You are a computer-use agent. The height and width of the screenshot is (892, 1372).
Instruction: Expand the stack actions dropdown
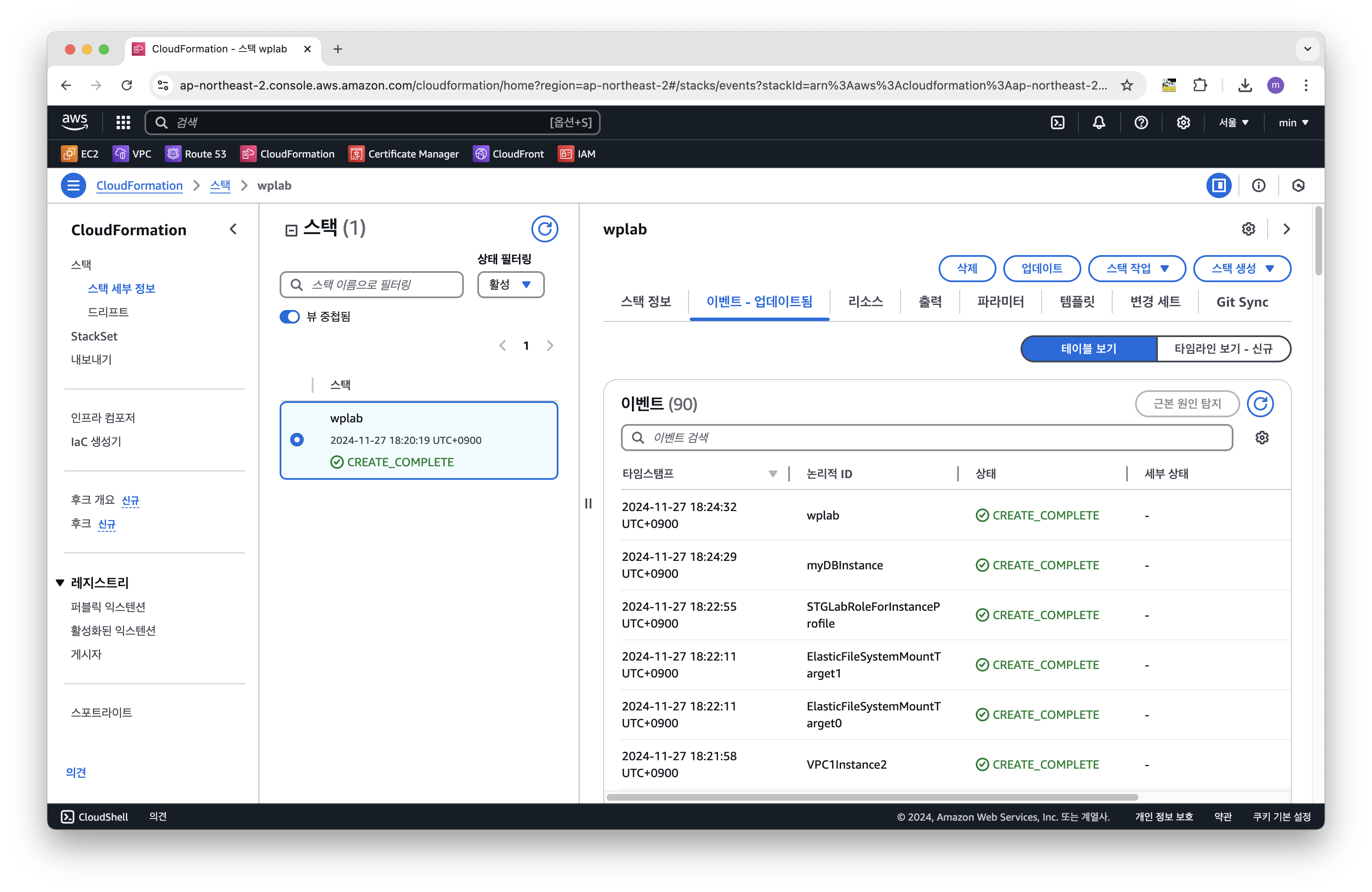pos(1136,269)
